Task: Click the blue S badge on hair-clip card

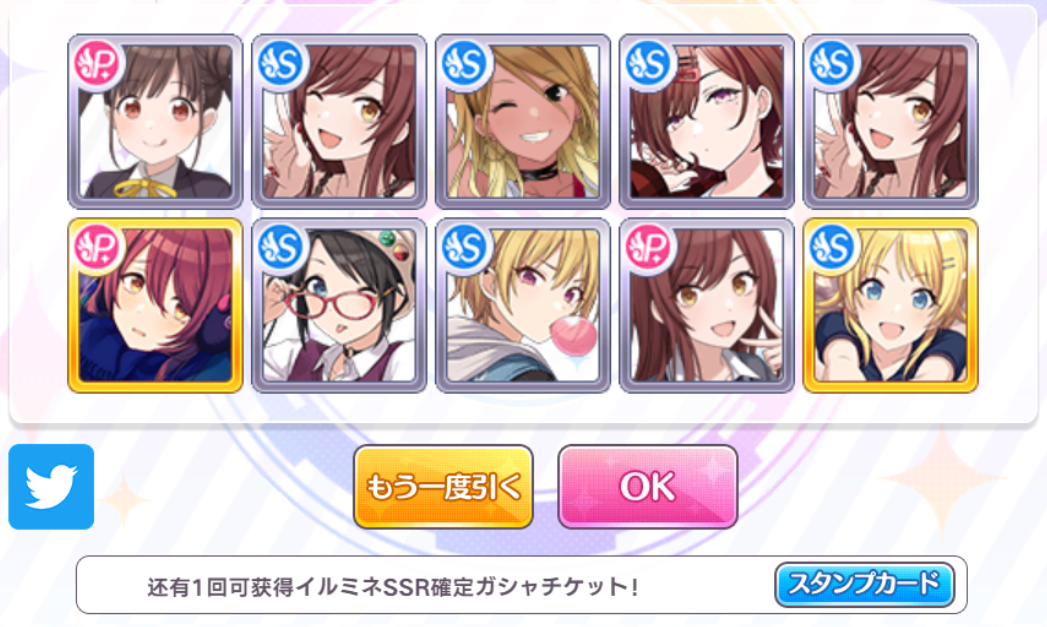Action: coord(649,64)
